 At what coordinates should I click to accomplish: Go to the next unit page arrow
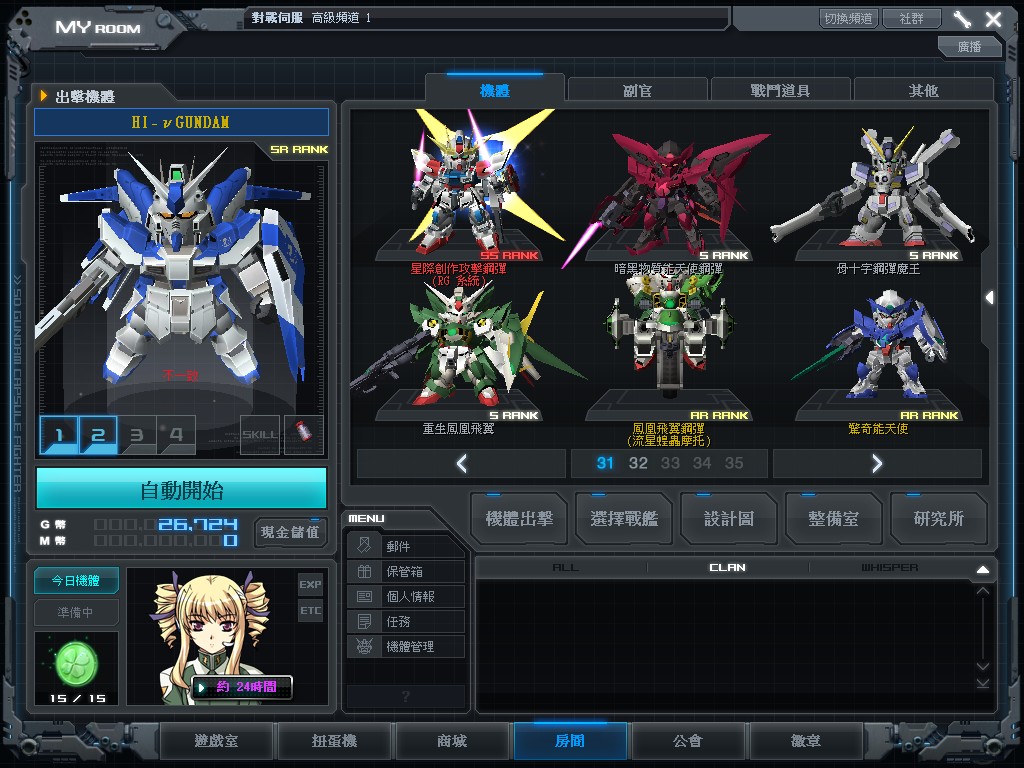(876, 463)
